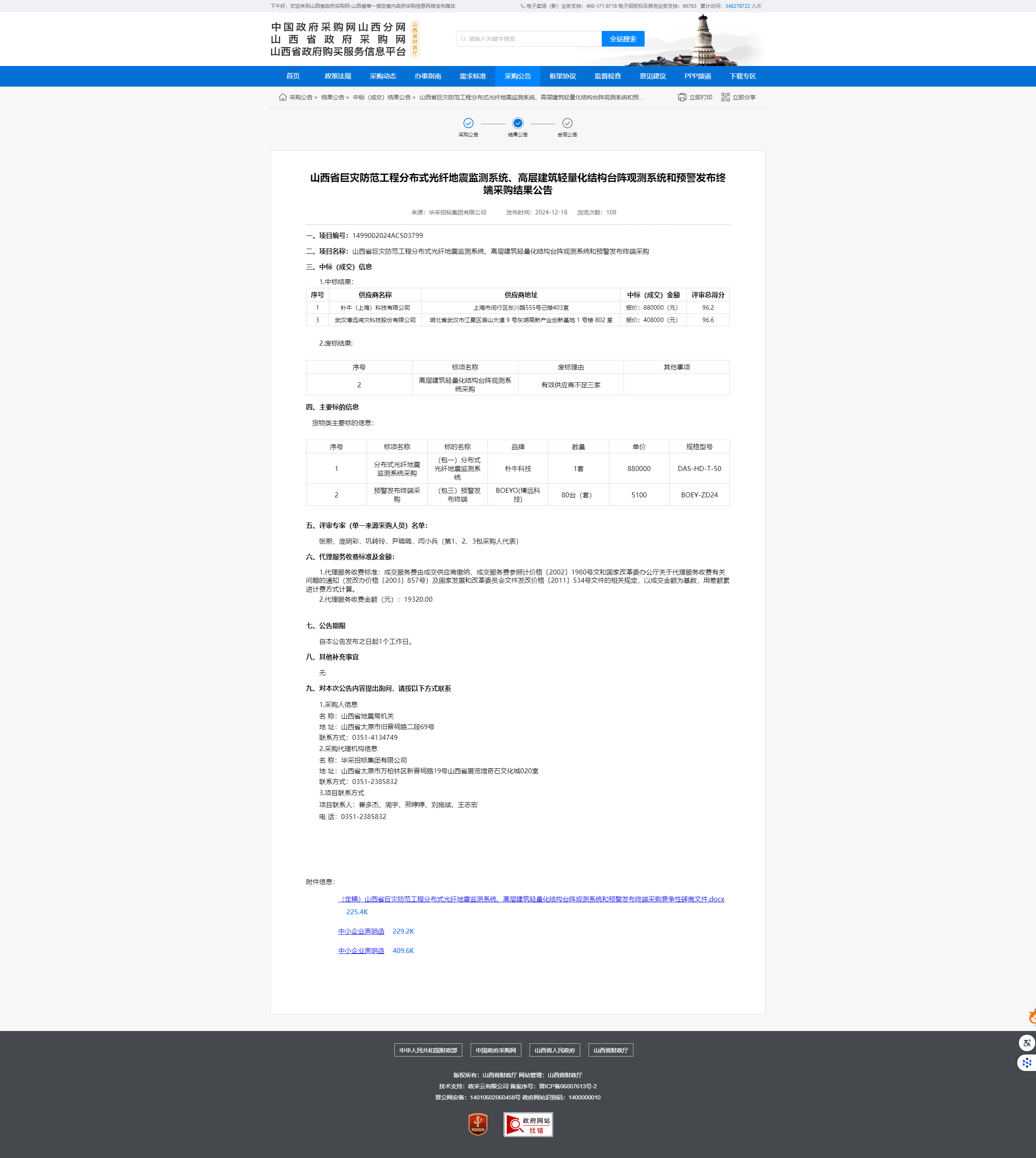The width and height of the screenshot is (1036, 1158).
Task: Click the magnifier icon in search box
Action: coord(463,39)
